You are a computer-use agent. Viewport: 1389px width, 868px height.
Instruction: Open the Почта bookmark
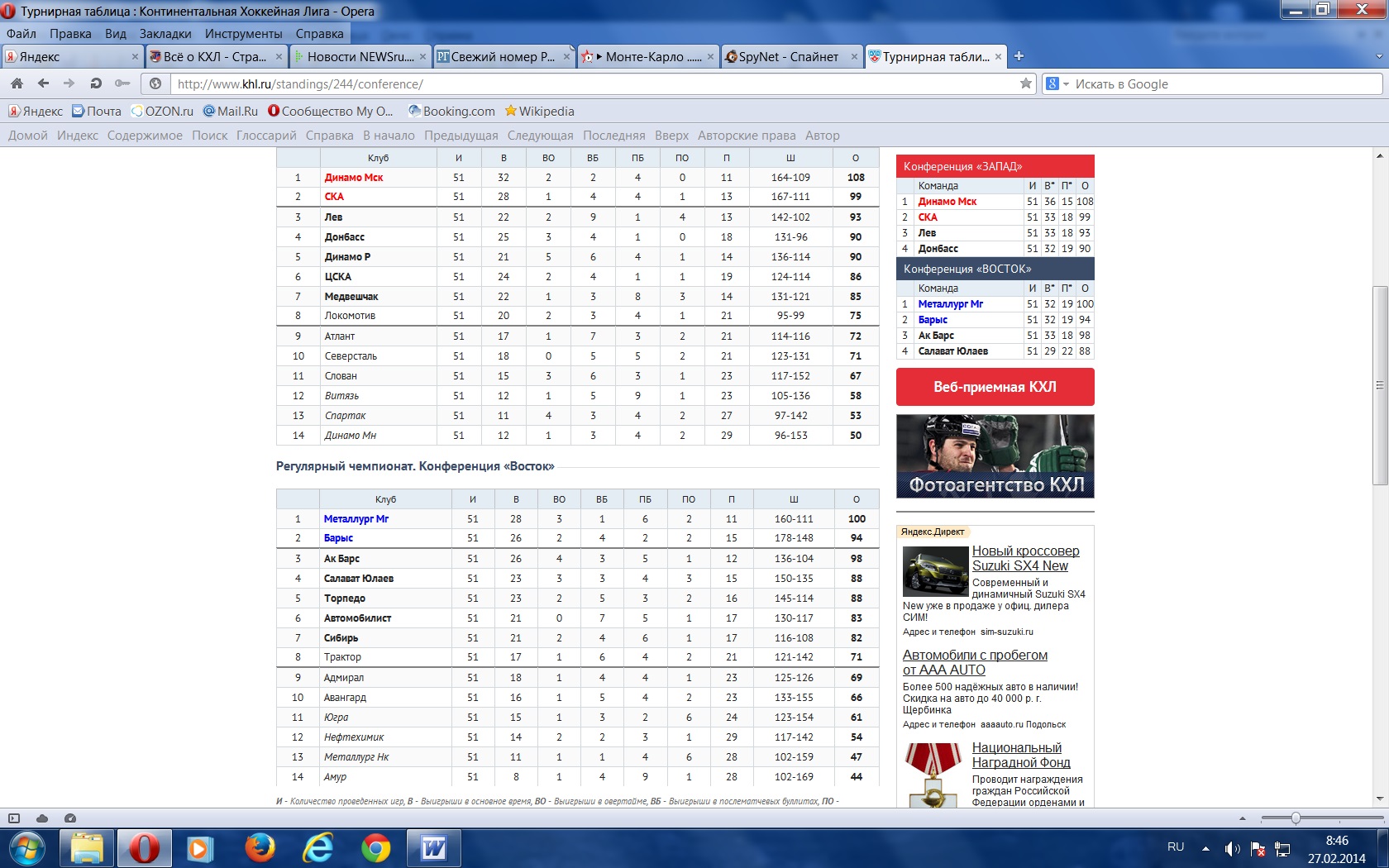[97, 112]
